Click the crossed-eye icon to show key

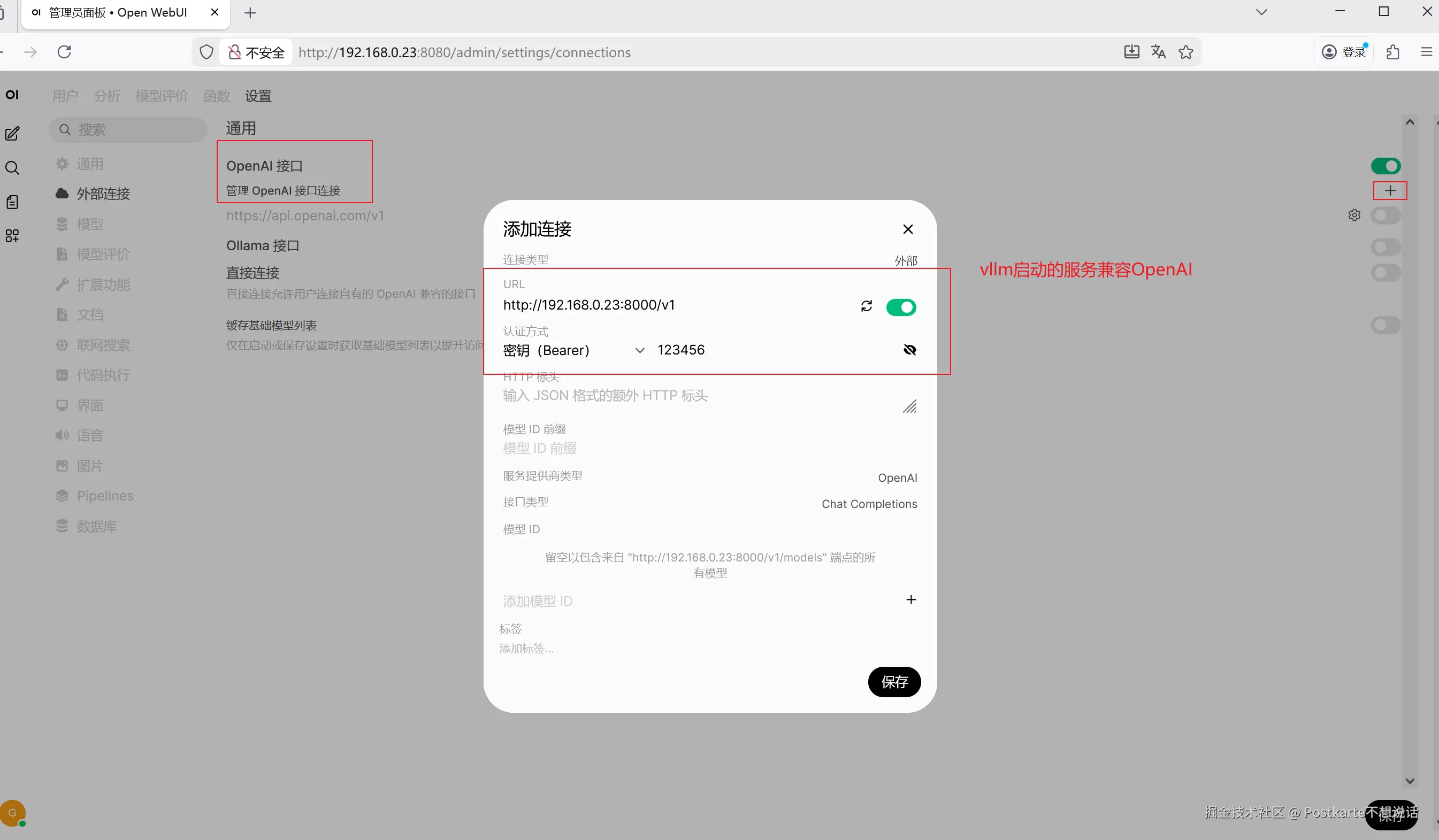909,350
